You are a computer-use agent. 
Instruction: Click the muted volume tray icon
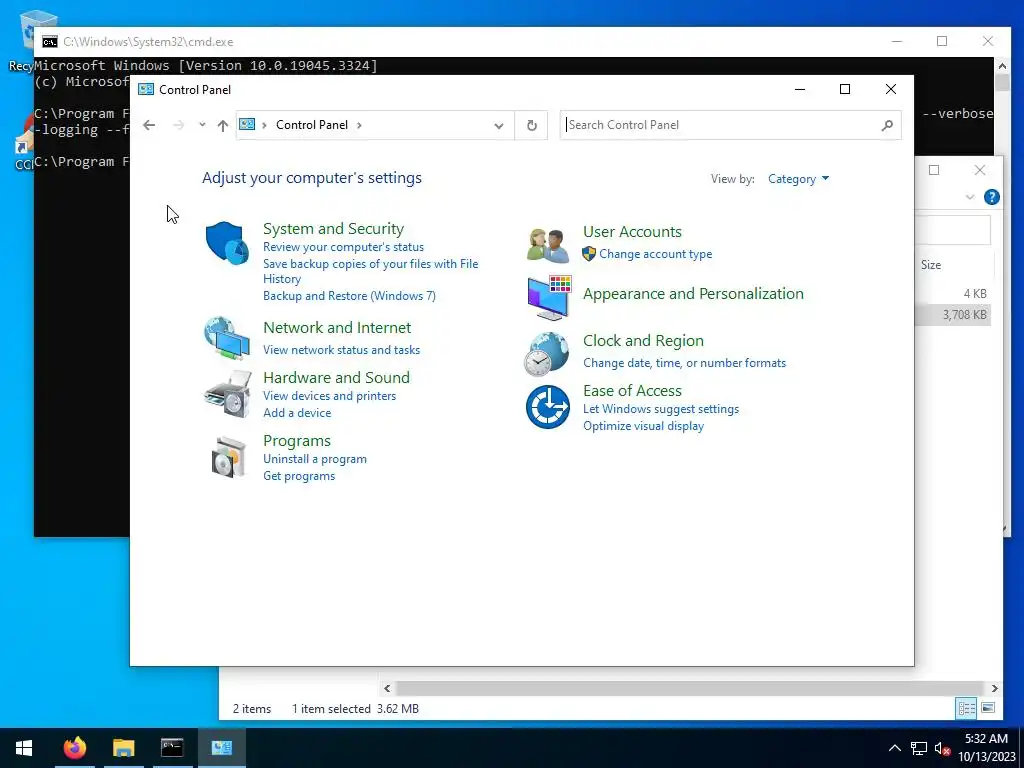(x=942, y=748)
